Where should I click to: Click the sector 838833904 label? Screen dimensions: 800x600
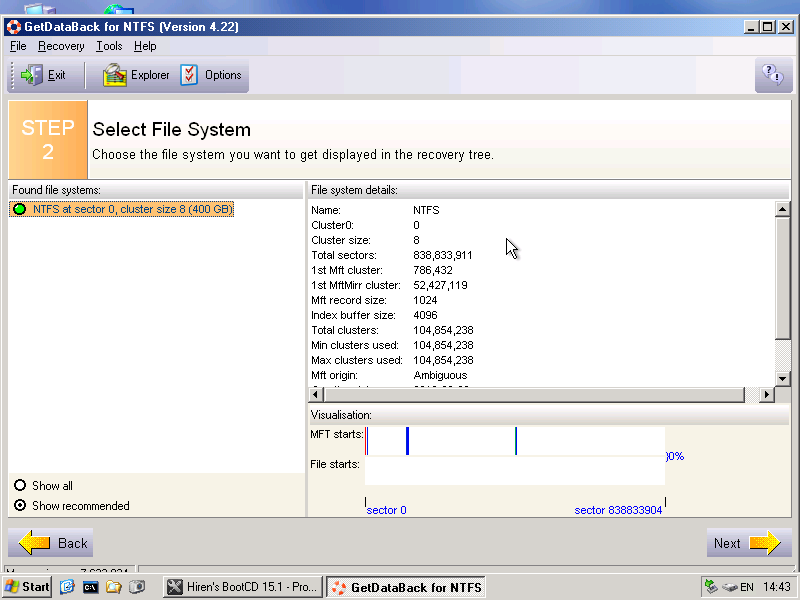click(618, 510)
